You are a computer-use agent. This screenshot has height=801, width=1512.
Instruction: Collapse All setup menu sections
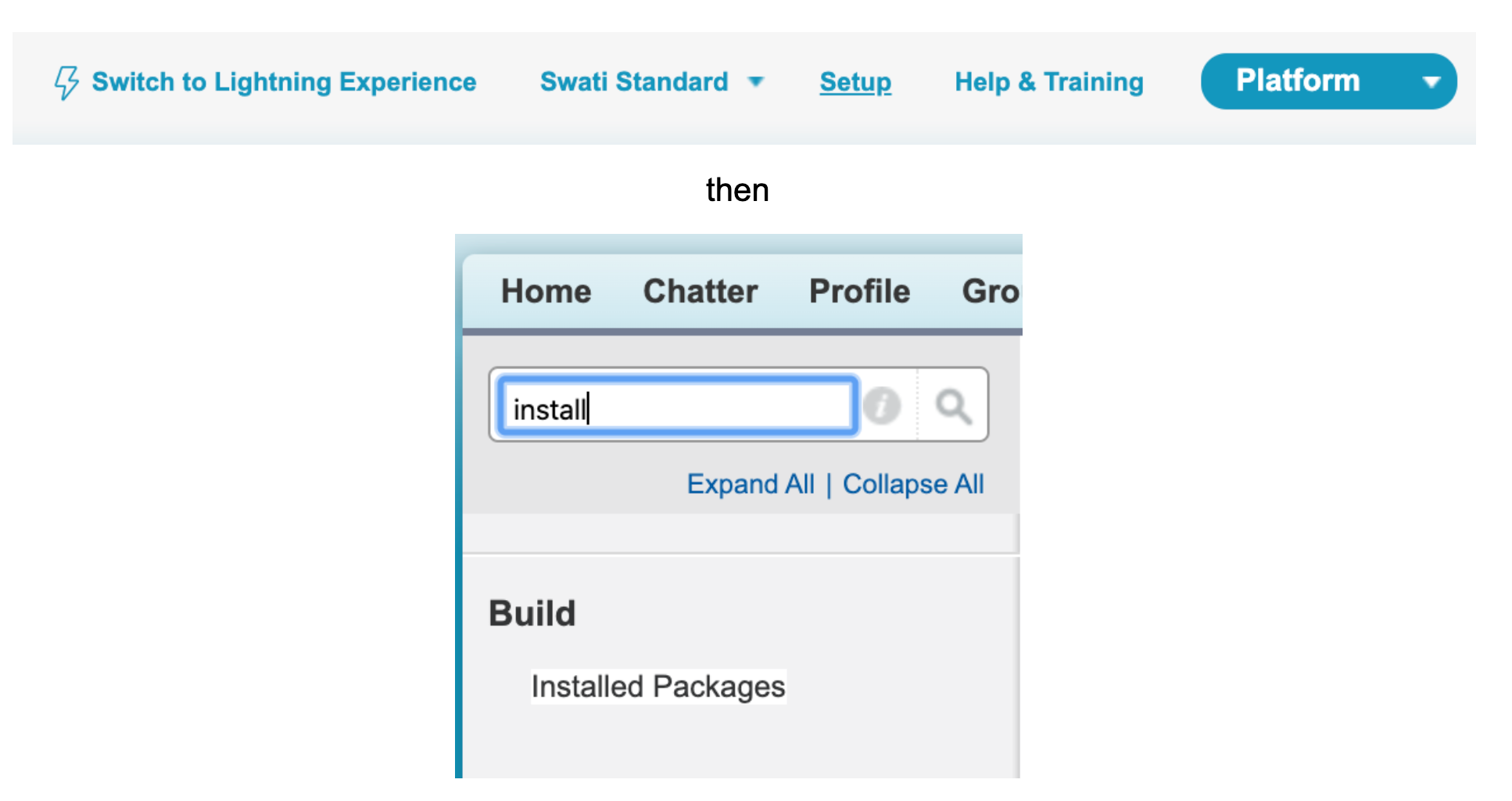[913, 484]
